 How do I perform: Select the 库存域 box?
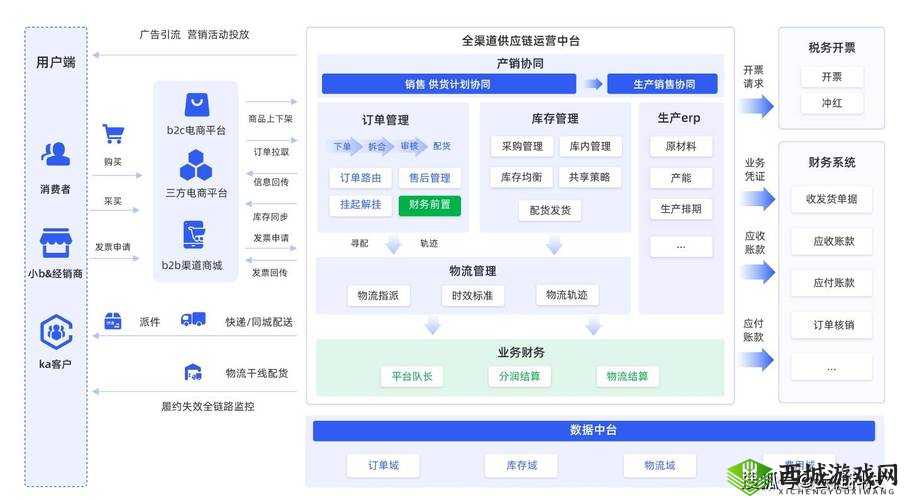(521, 465)
